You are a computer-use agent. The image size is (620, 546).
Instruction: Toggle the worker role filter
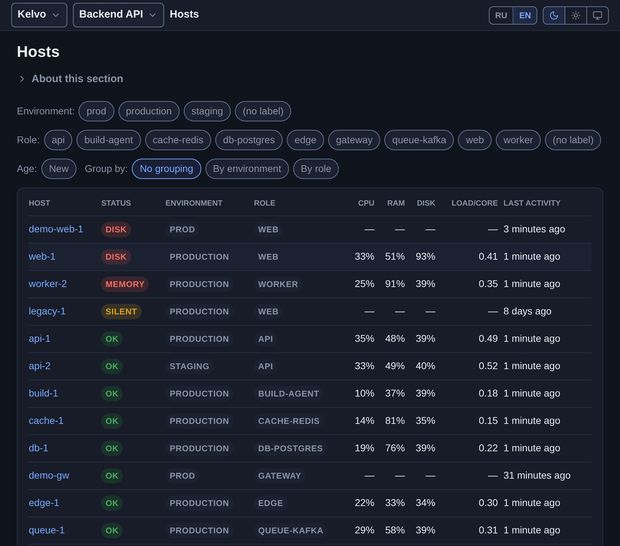(x=518, y=140)
